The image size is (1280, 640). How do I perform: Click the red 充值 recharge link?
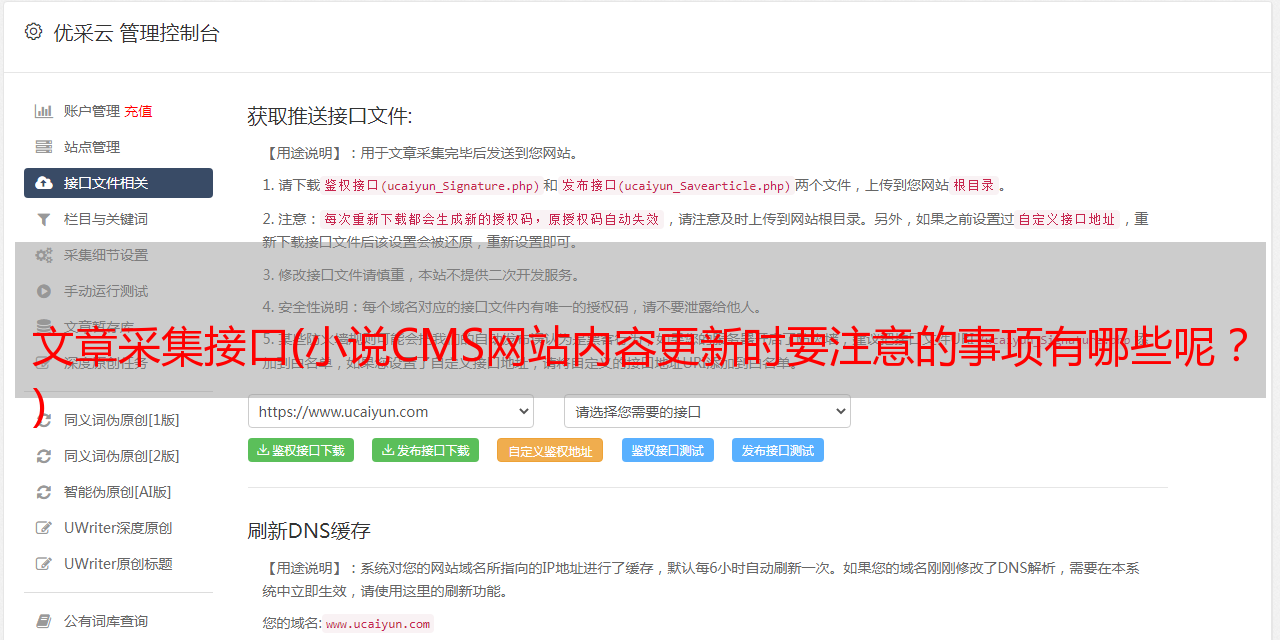pos(138,111)
